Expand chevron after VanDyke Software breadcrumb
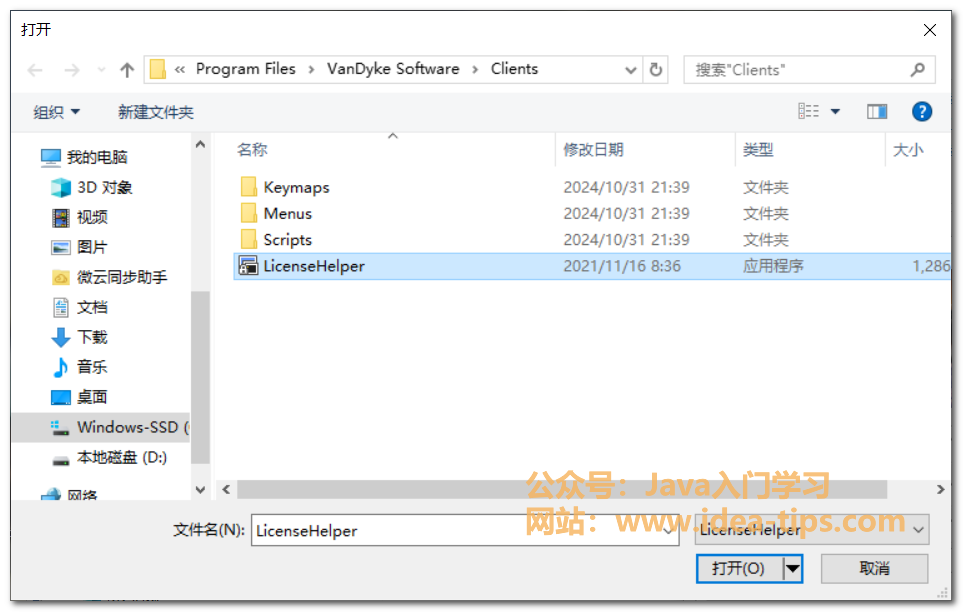Viewport: 963px width, 612px height. [x=475, y=69]
